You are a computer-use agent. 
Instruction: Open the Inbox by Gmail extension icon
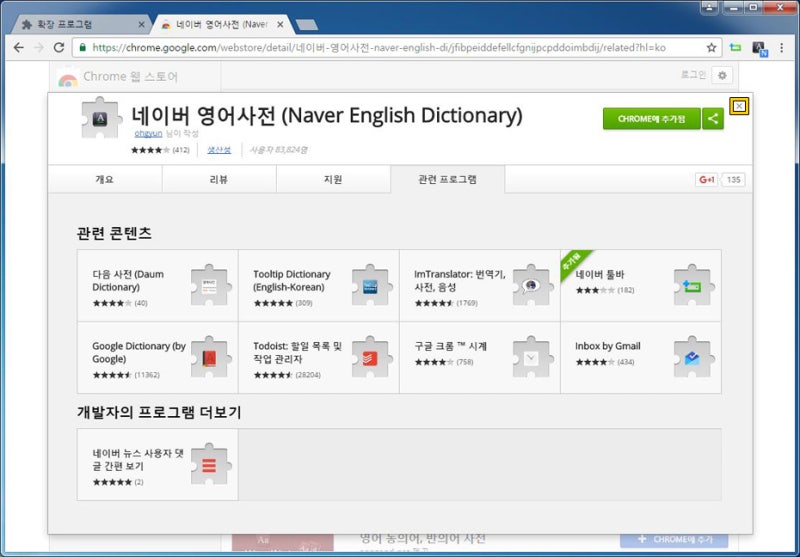click(x=693, y=357)
